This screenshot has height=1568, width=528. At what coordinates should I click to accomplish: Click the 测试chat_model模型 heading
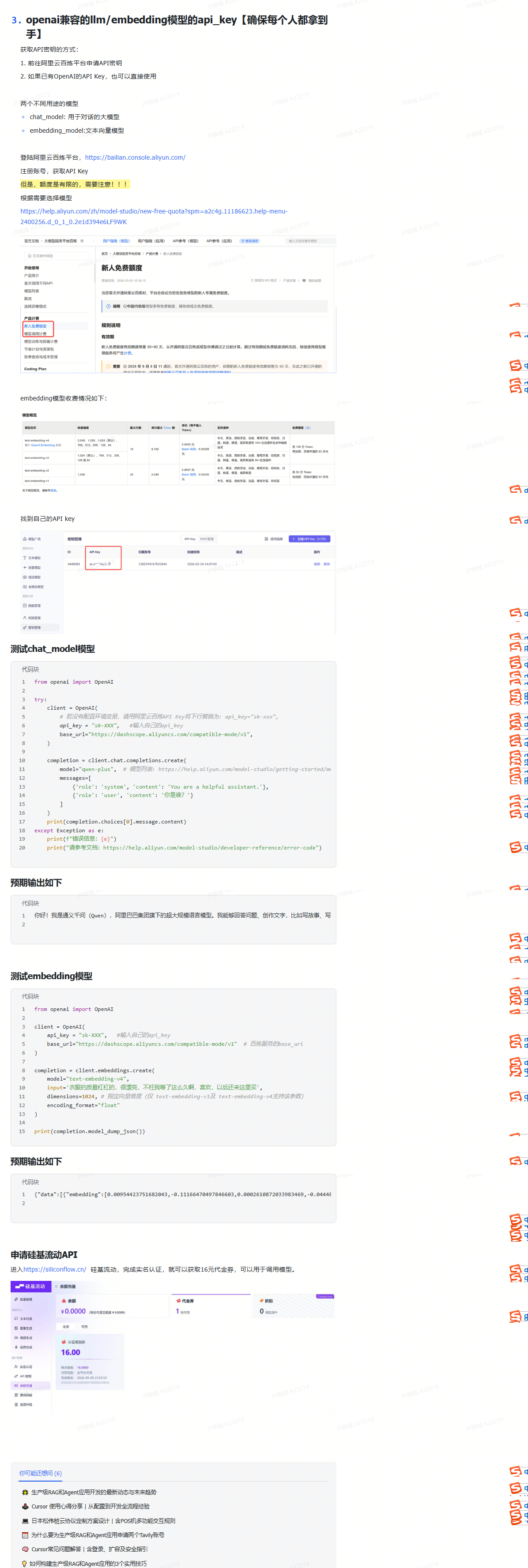[x=53, y=649]
